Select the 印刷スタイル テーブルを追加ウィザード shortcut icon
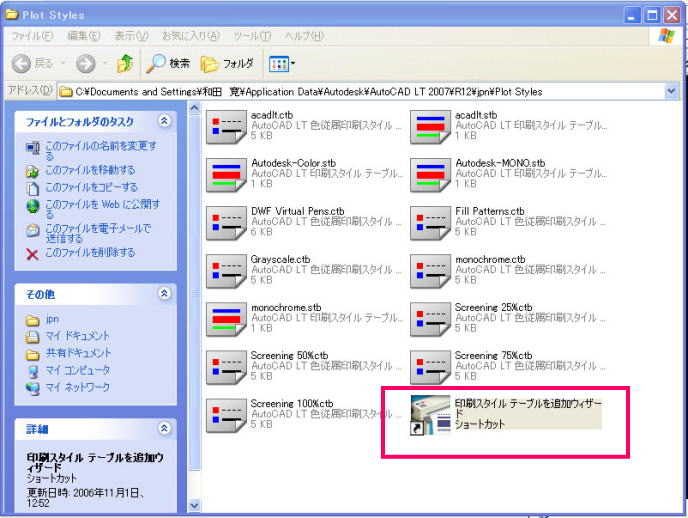 [x=430, y=415]
